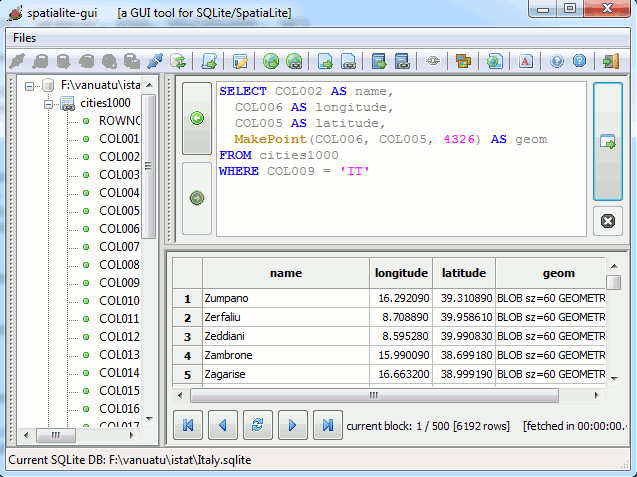Click the second question-mark About icon
The width and height of the screenshot is (637, 477).
coord(580,61)
